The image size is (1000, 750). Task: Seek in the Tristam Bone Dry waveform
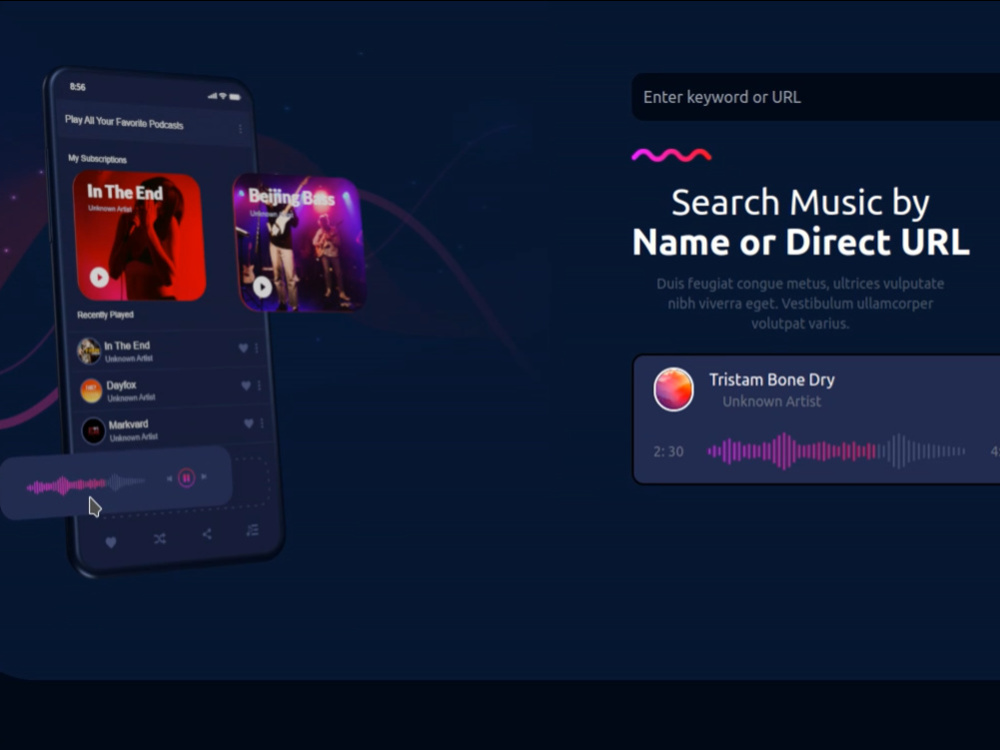coord(836,451)
